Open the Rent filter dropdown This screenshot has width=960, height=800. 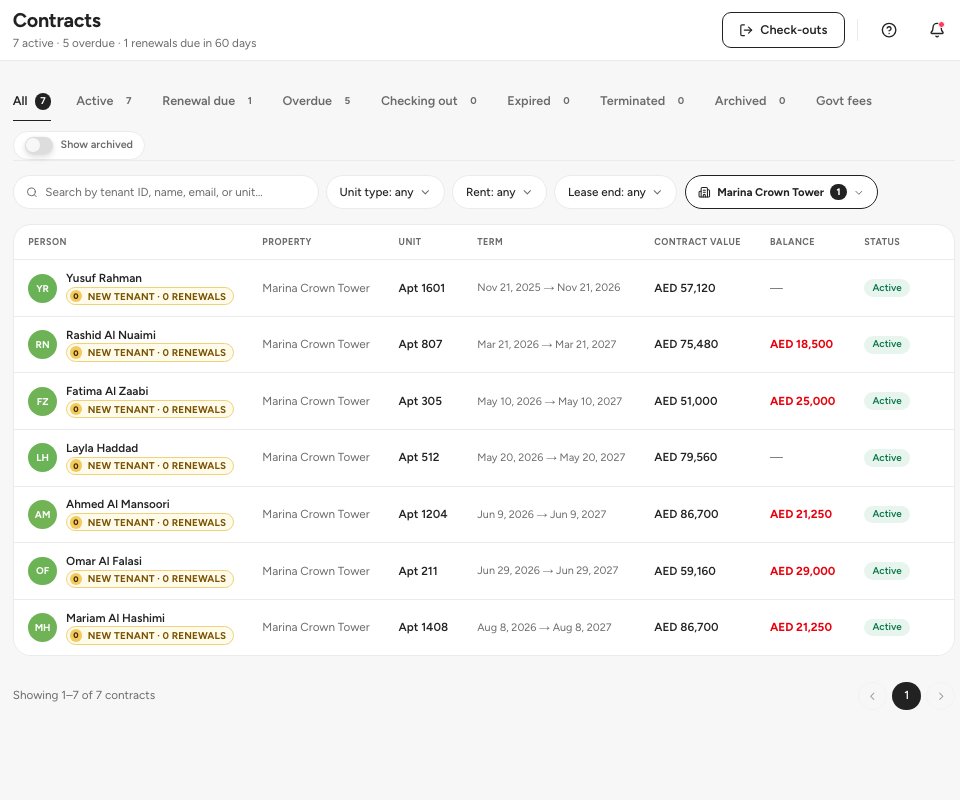point(499,192)
